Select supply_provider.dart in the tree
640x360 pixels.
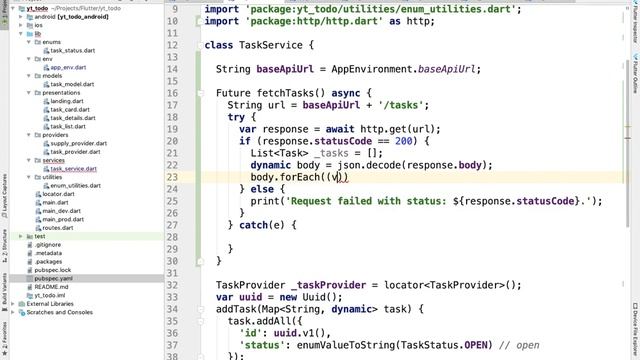point(78,143)
